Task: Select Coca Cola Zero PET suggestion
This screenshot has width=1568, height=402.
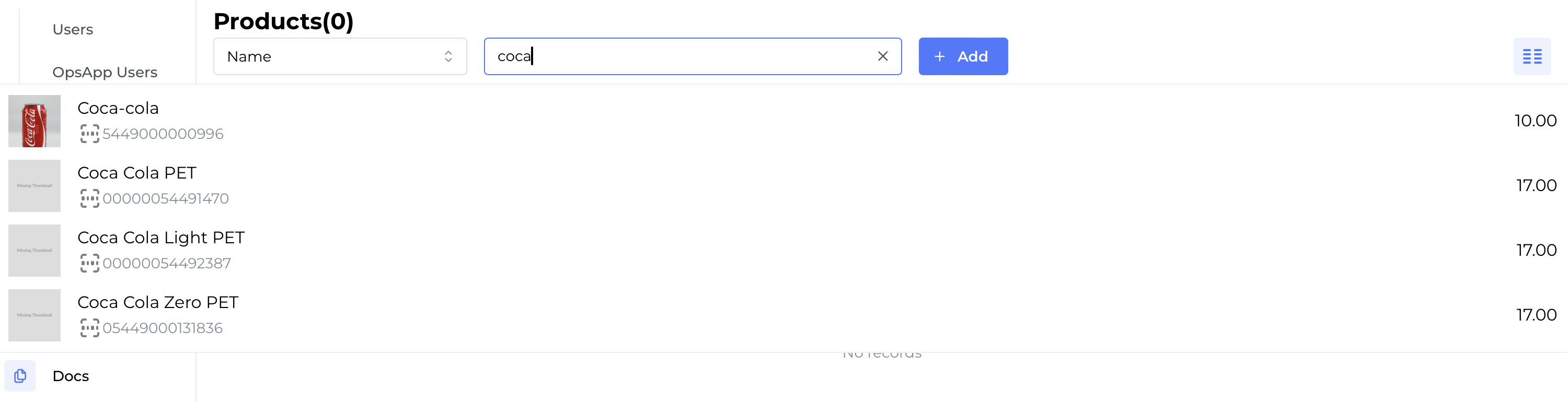Action: pyautogui.click(x=158, y=302)
